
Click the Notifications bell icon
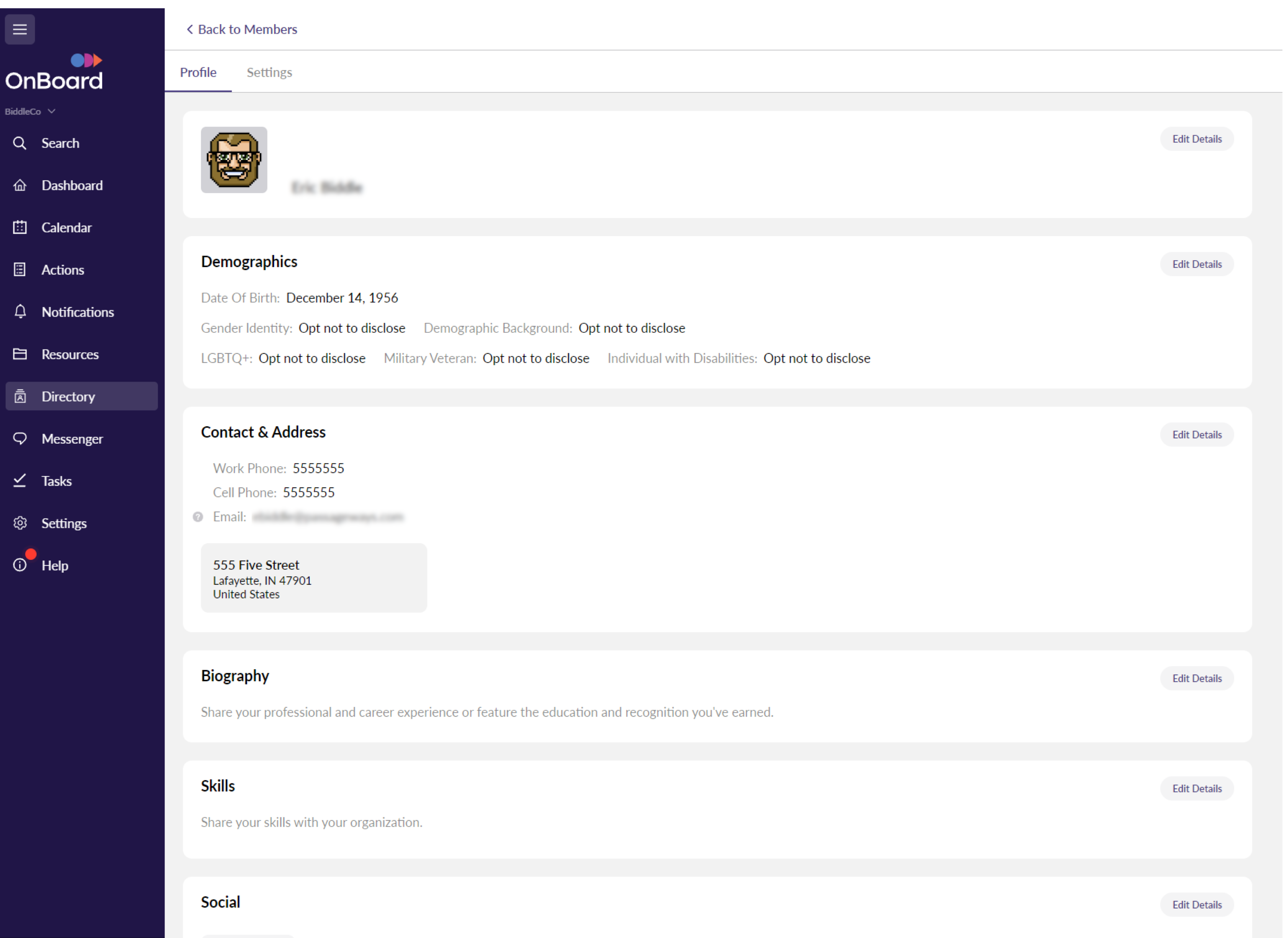[x=20, y=312]
